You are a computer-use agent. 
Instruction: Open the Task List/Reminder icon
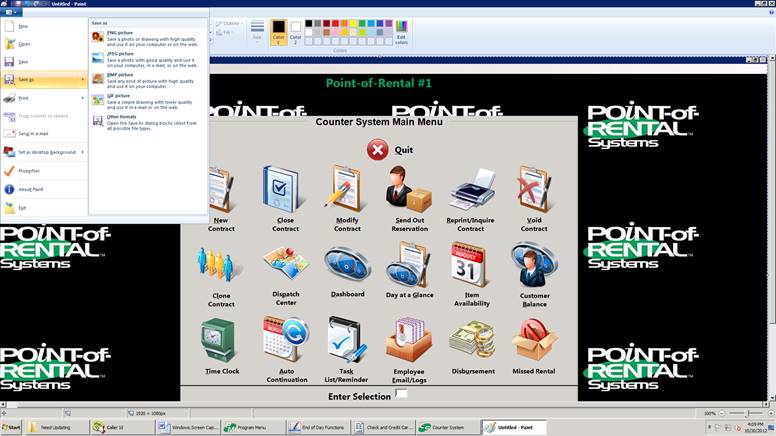tap(347, 340)
